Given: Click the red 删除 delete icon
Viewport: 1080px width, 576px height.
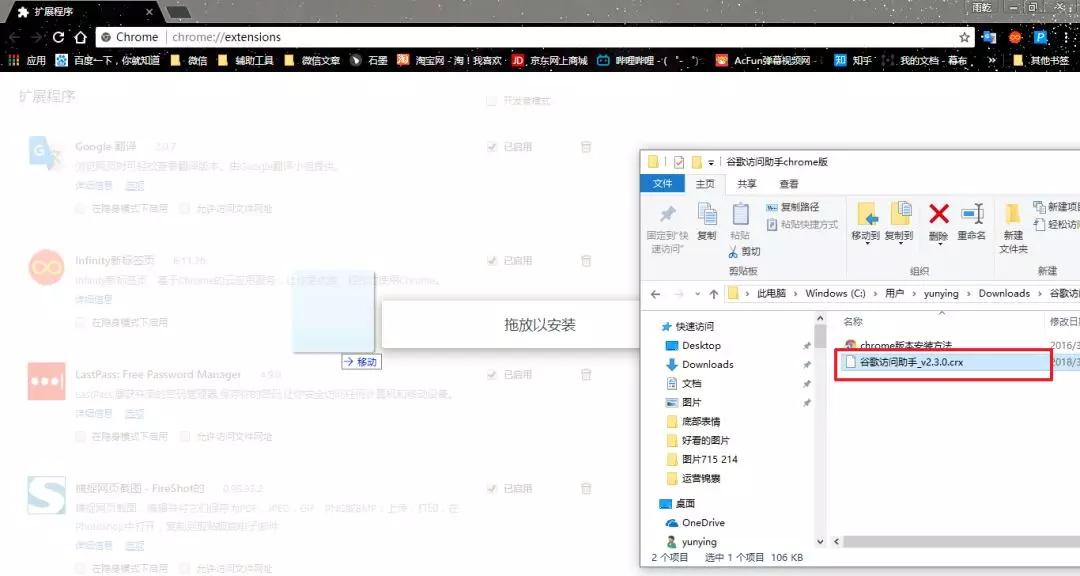Looking at the screenshot, I should click(939, 214).
